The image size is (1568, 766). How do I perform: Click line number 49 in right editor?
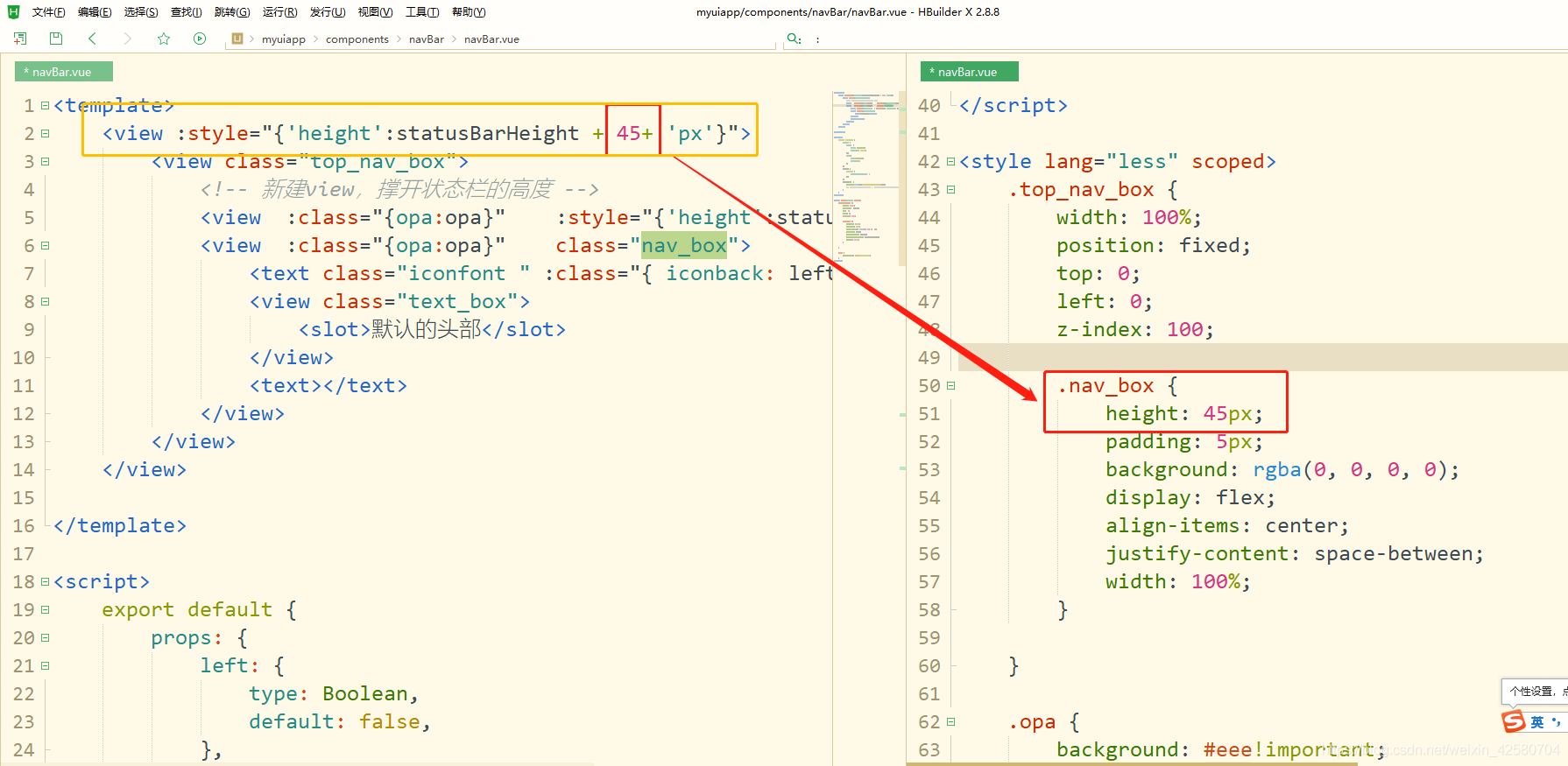[x=929, y=358]
